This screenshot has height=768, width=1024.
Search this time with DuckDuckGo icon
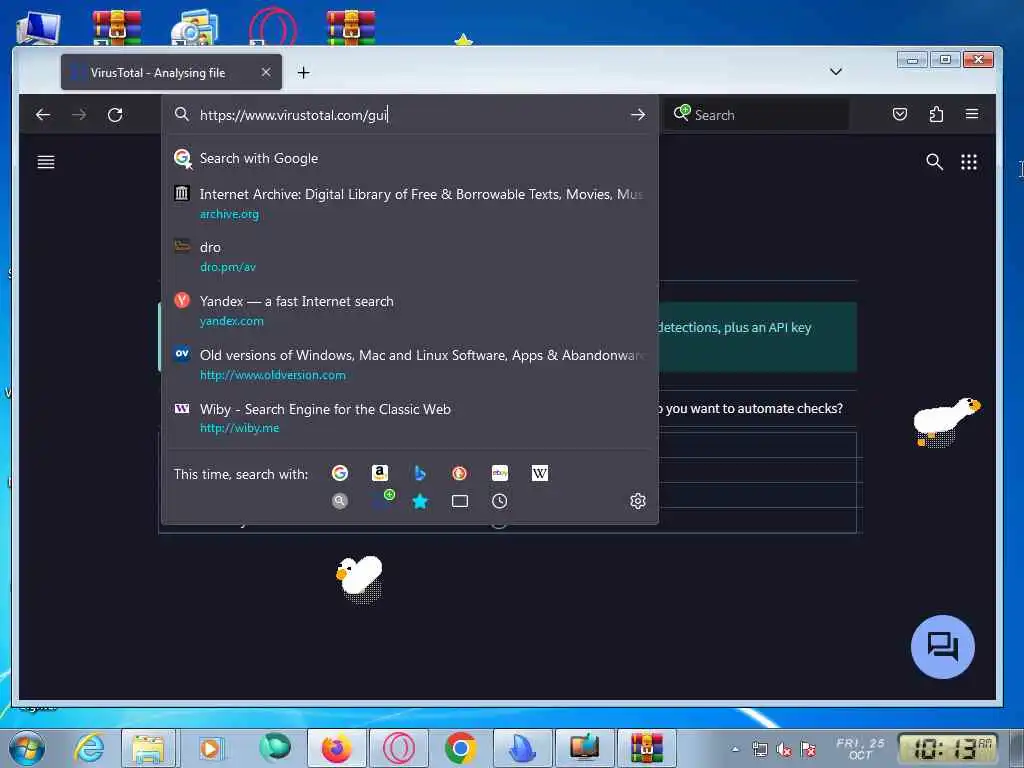point(460,473)
